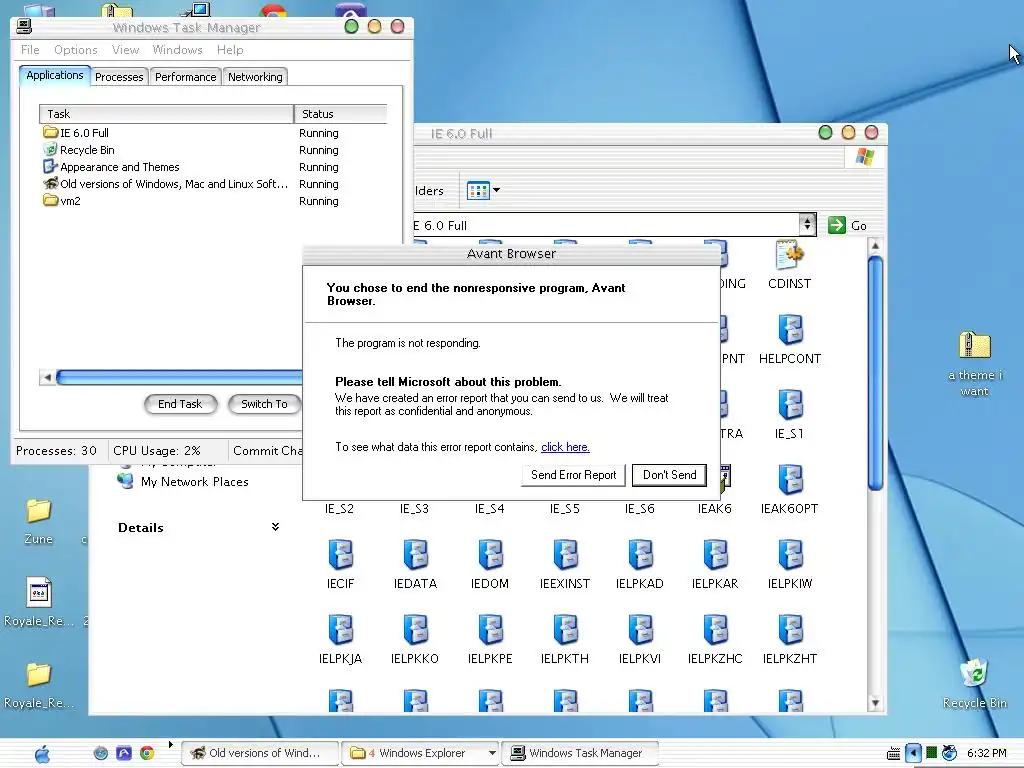Image resolution: width=1024 pixels, height=768 pixels.
Task: Launch Chrome from quick launch bar
Action: pos(148,753)
